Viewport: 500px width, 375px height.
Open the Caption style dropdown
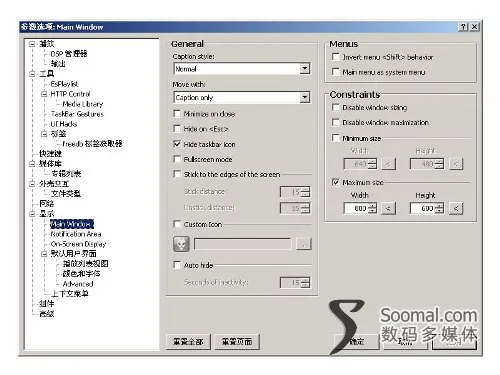coord(305,69)
